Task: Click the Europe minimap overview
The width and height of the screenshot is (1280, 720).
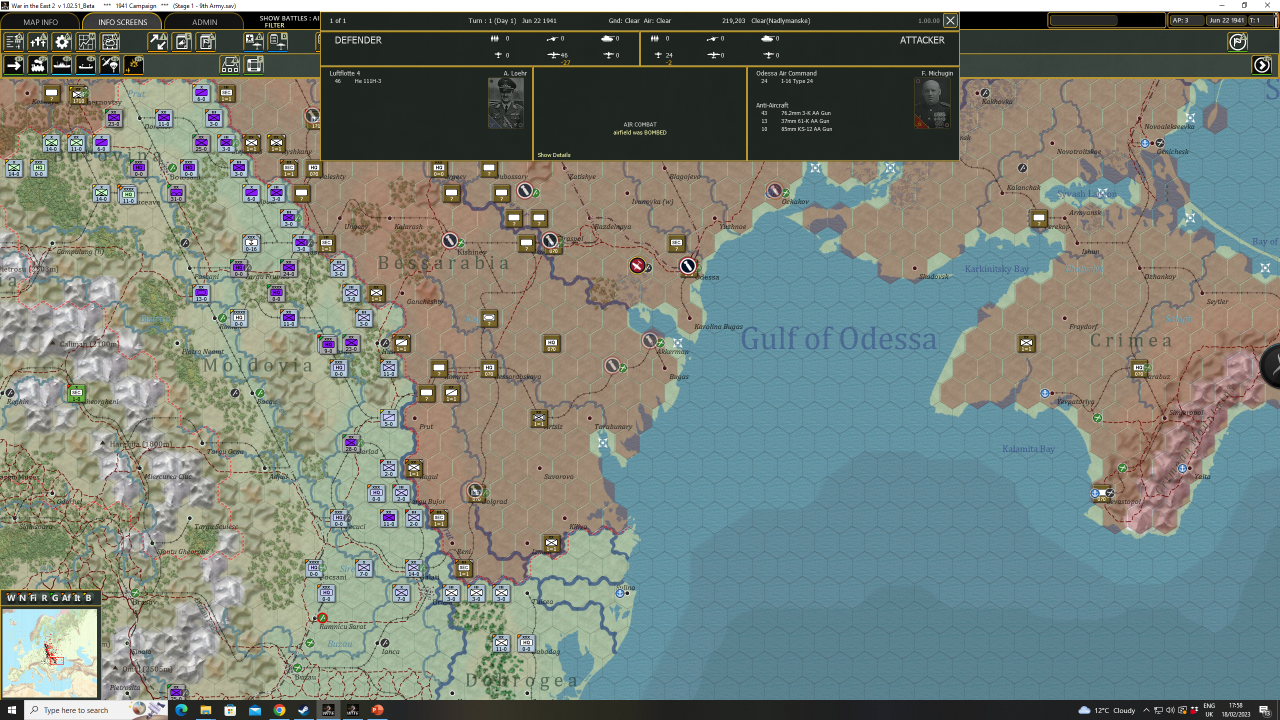Action: (x=50, y=652)
